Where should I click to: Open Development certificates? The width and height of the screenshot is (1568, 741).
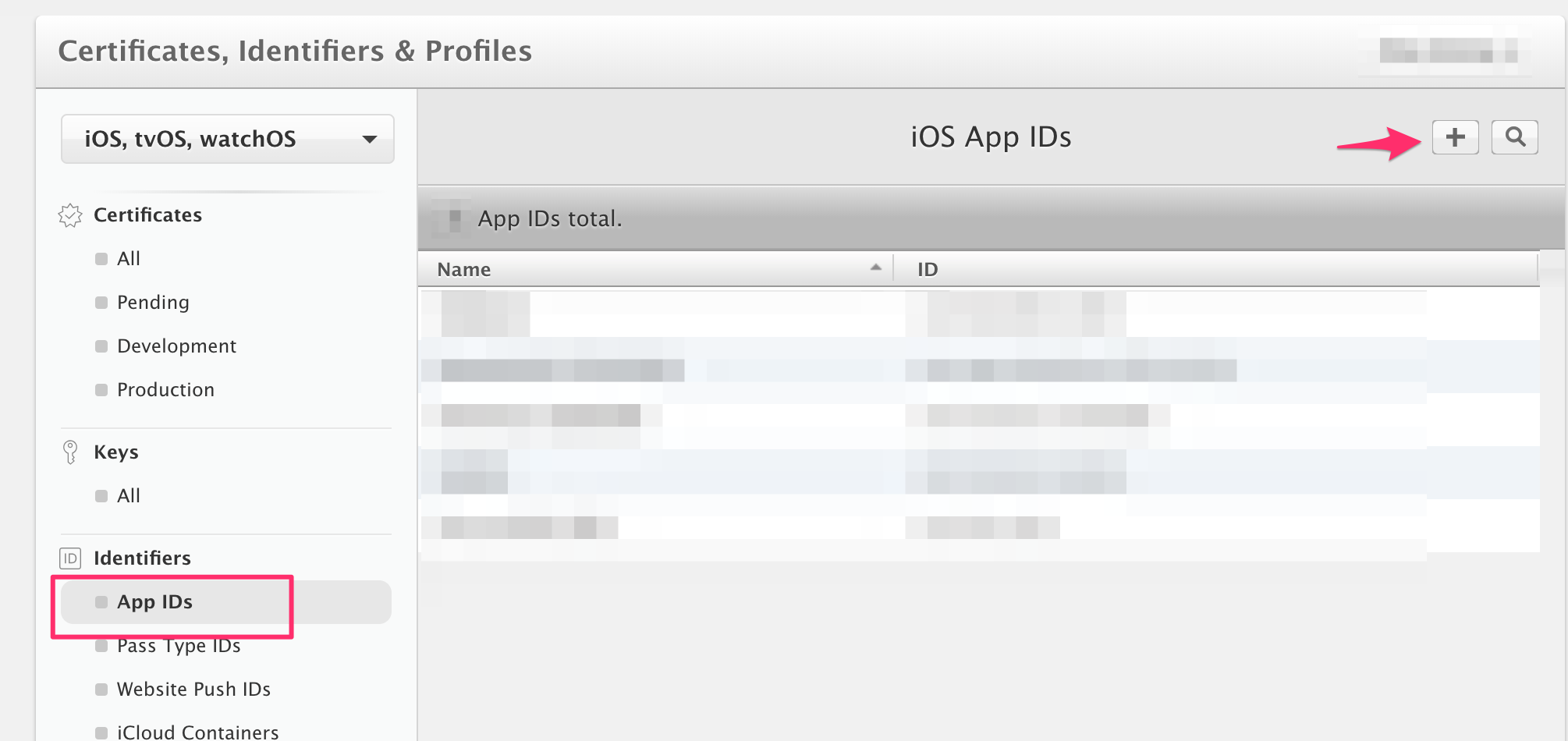pyautogui.click(x=176, y=346)
